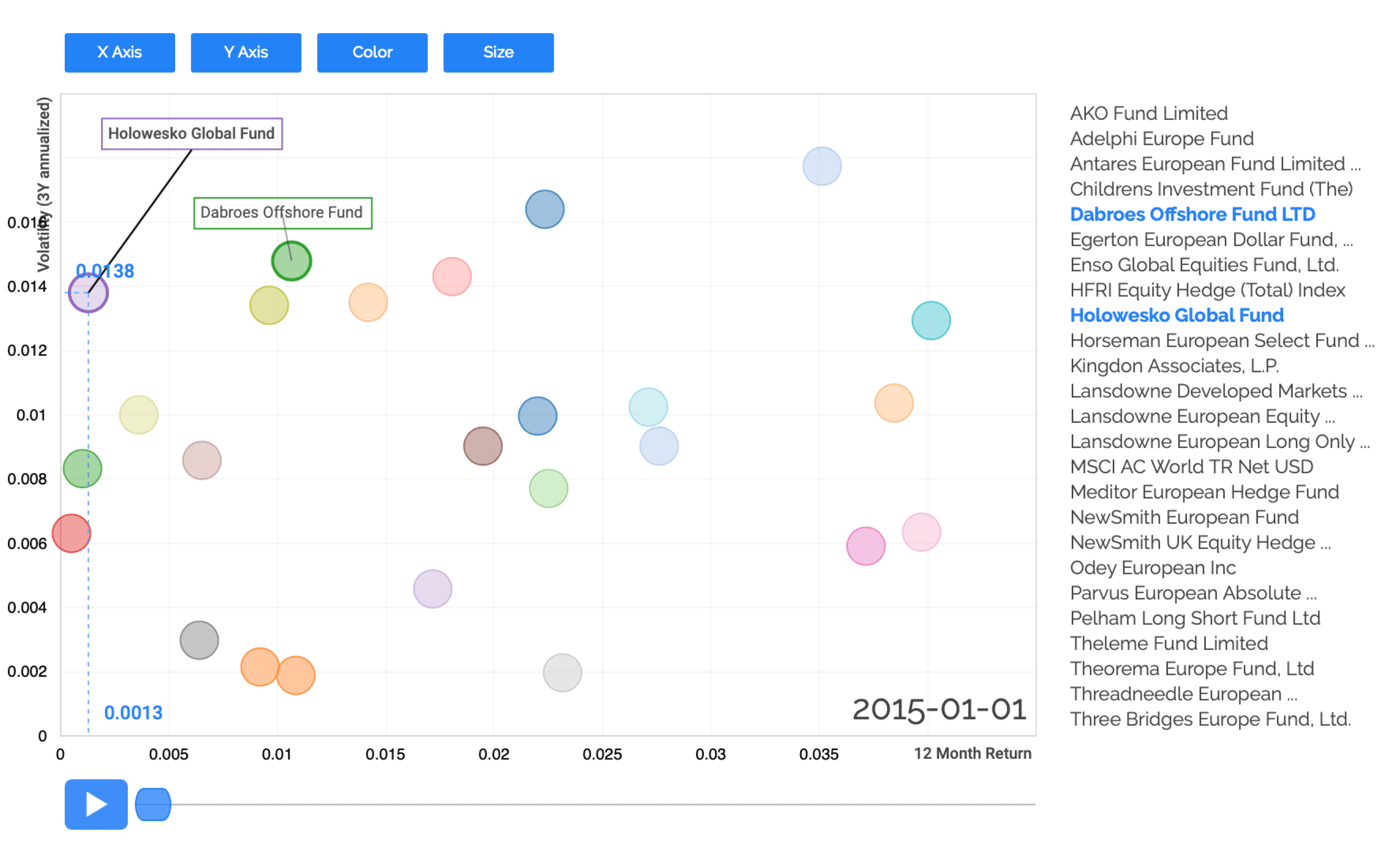The image size is (1400, 855).
Task: Select NewSmith European Fund in the legend
Action: pos(1184,517)
